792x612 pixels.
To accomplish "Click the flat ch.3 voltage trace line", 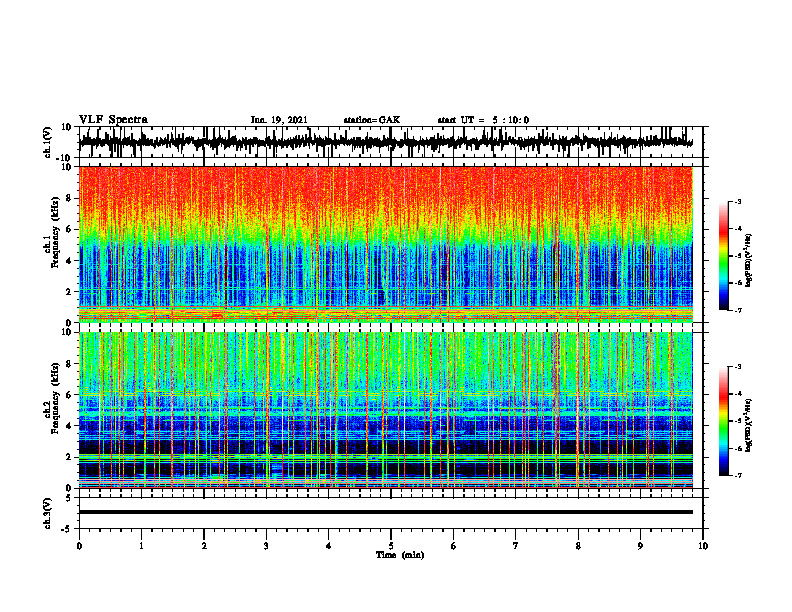I will pyautogui.click(x=385, y=512).
